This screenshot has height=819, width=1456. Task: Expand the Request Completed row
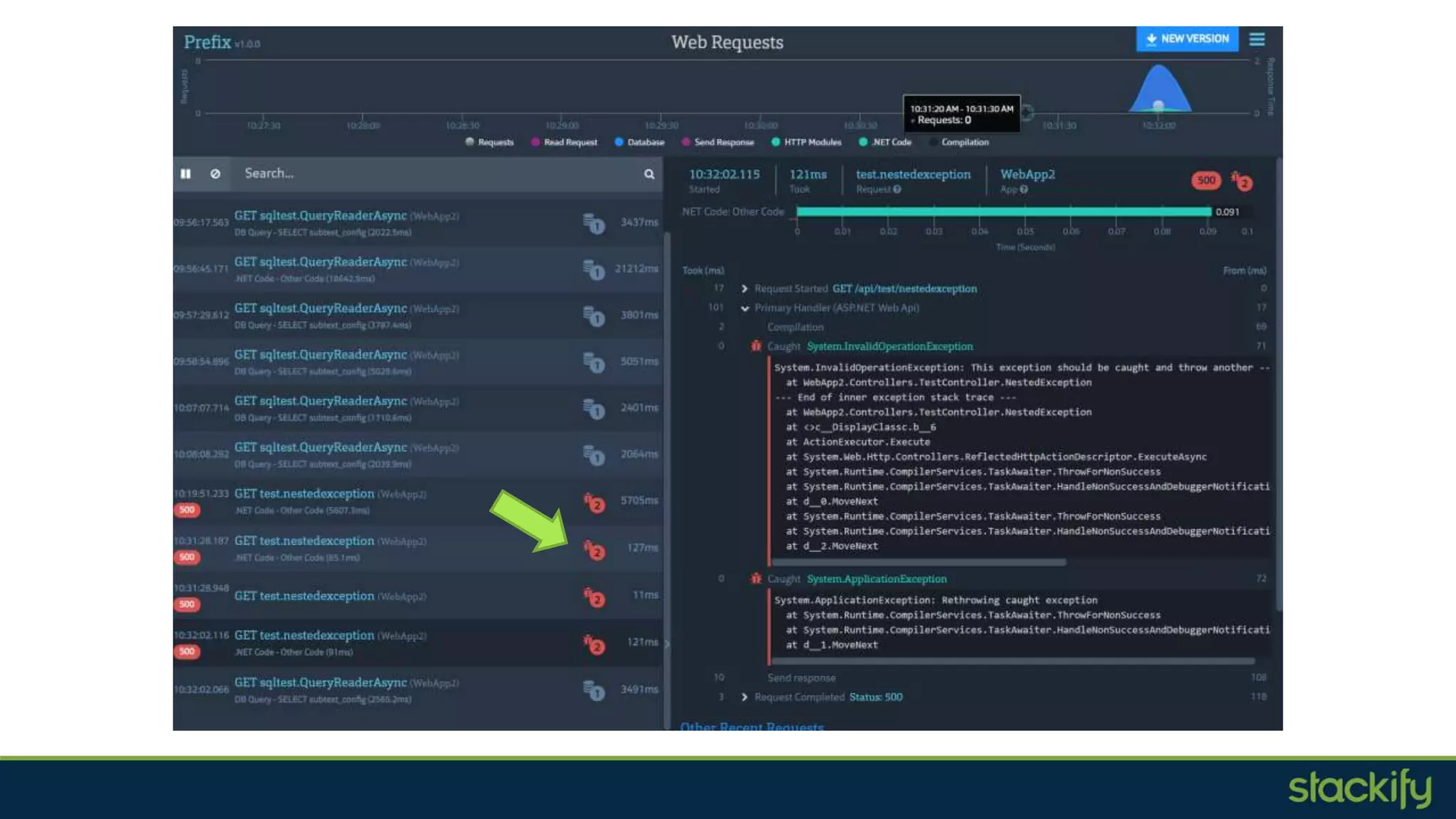click(x=744, y=697)
